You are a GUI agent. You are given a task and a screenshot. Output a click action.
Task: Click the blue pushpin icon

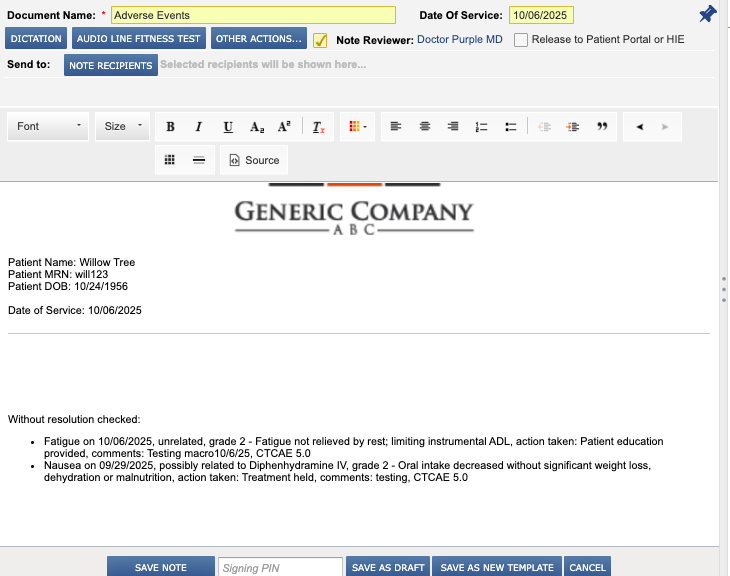[x=707, y=14]
